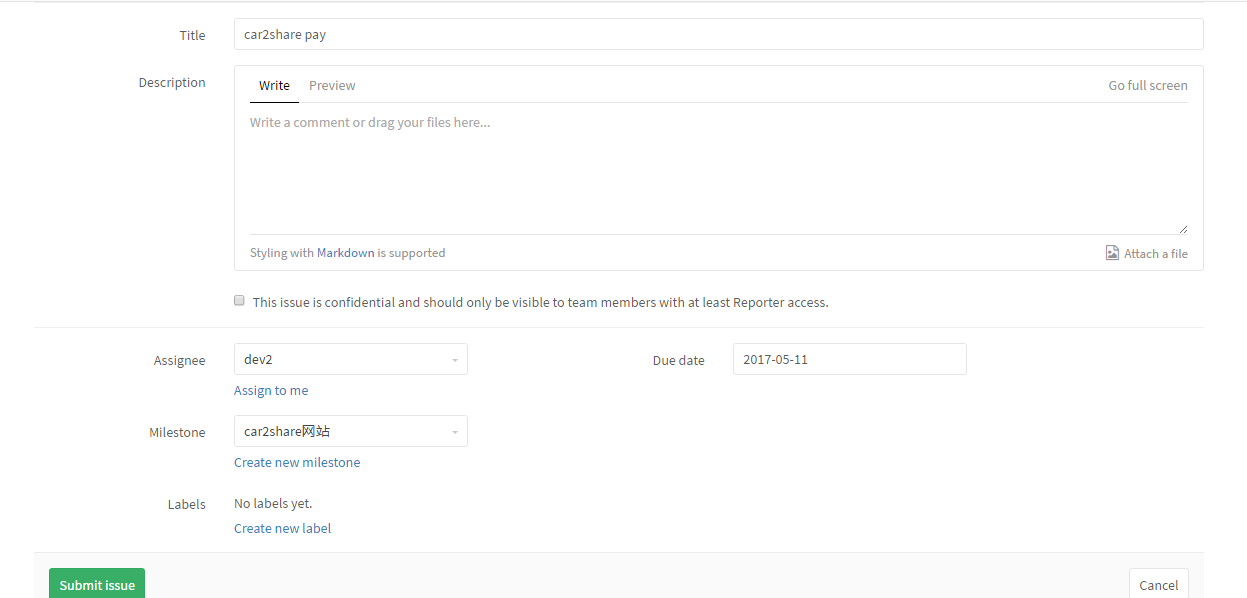The image size is (1247, 598).
Task: Open the Assignee dropdown showing dev2
Action: coord(340,359)
